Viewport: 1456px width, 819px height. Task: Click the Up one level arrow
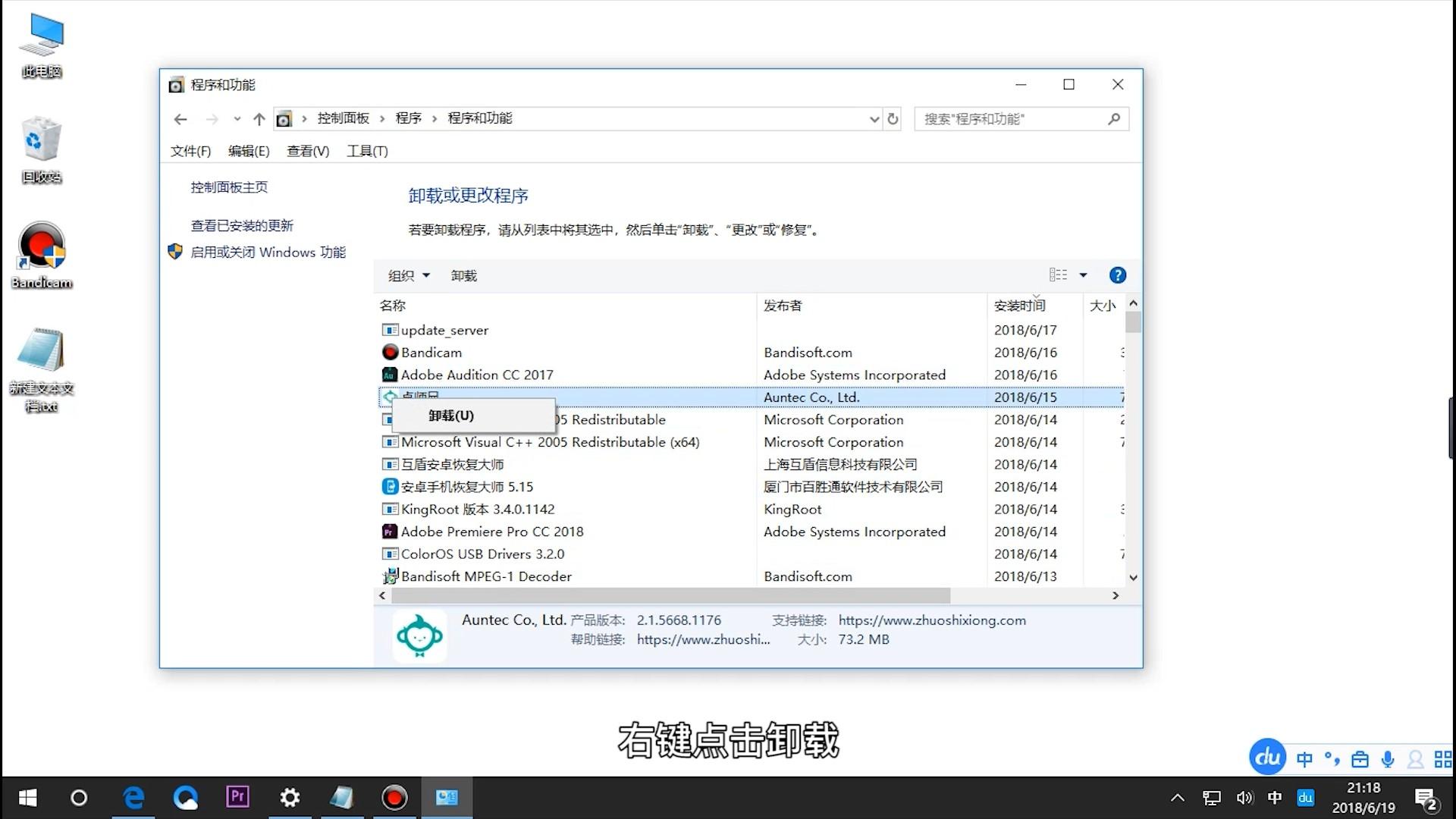click(x=259, y=119)
